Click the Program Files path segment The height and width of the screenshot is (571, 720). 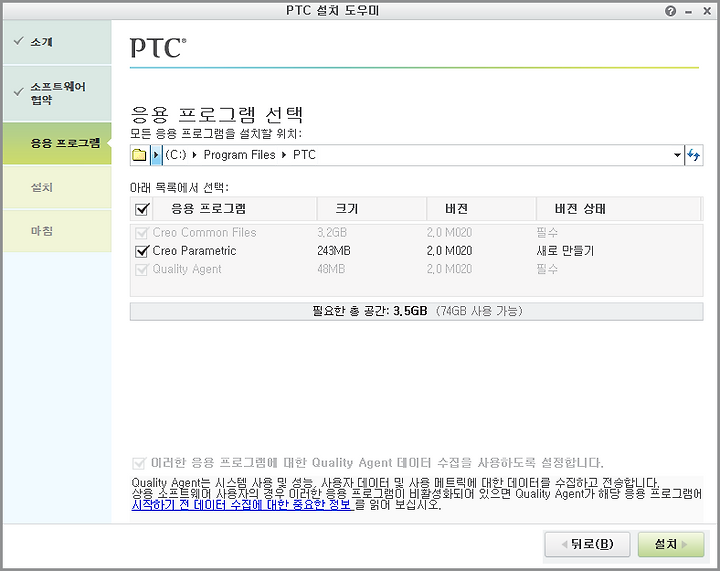[239, 155]
